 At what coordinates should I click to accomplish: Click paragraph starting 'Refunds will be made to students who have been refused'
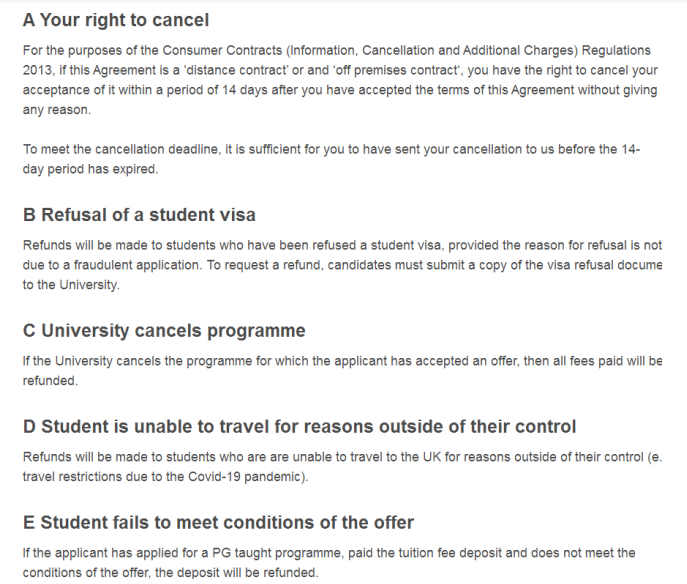(x=342, y=265)
